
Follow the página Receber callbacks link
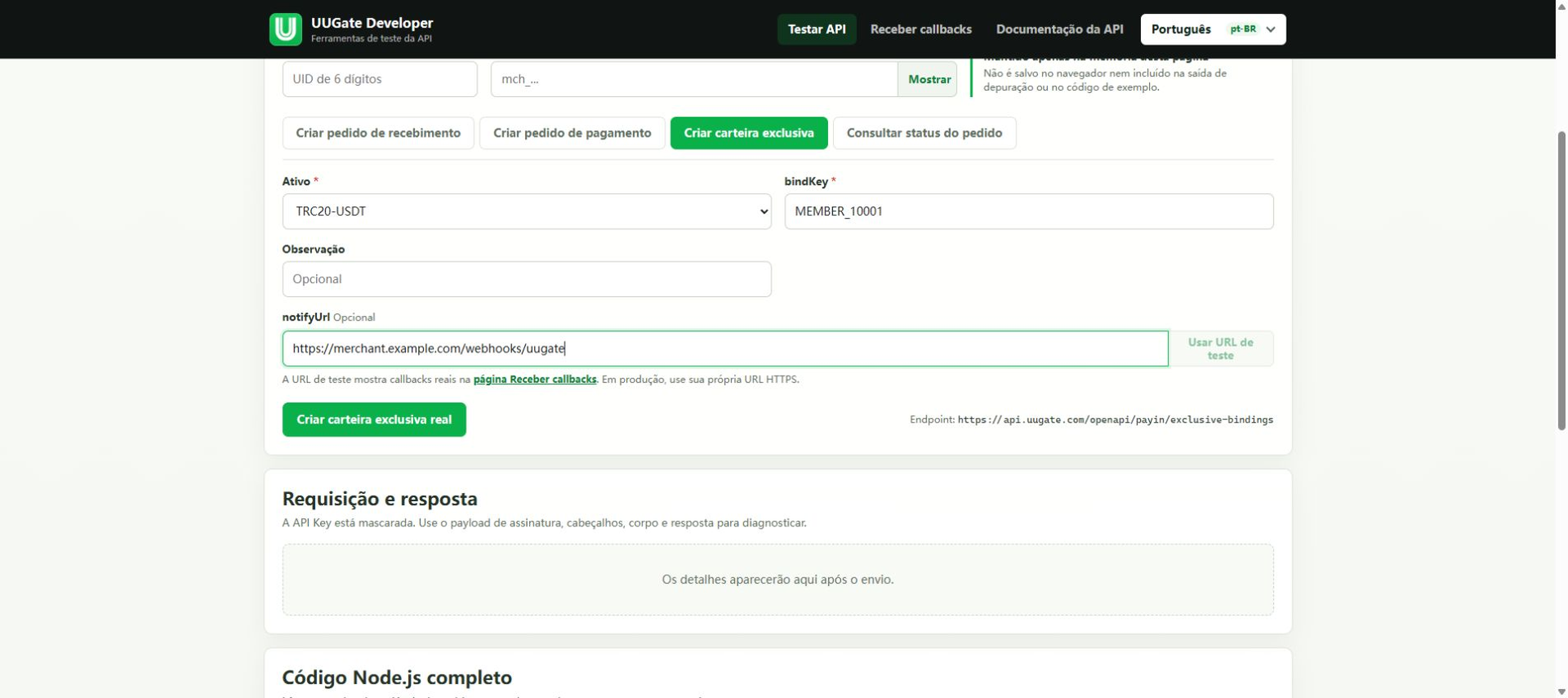click(535, 380)
